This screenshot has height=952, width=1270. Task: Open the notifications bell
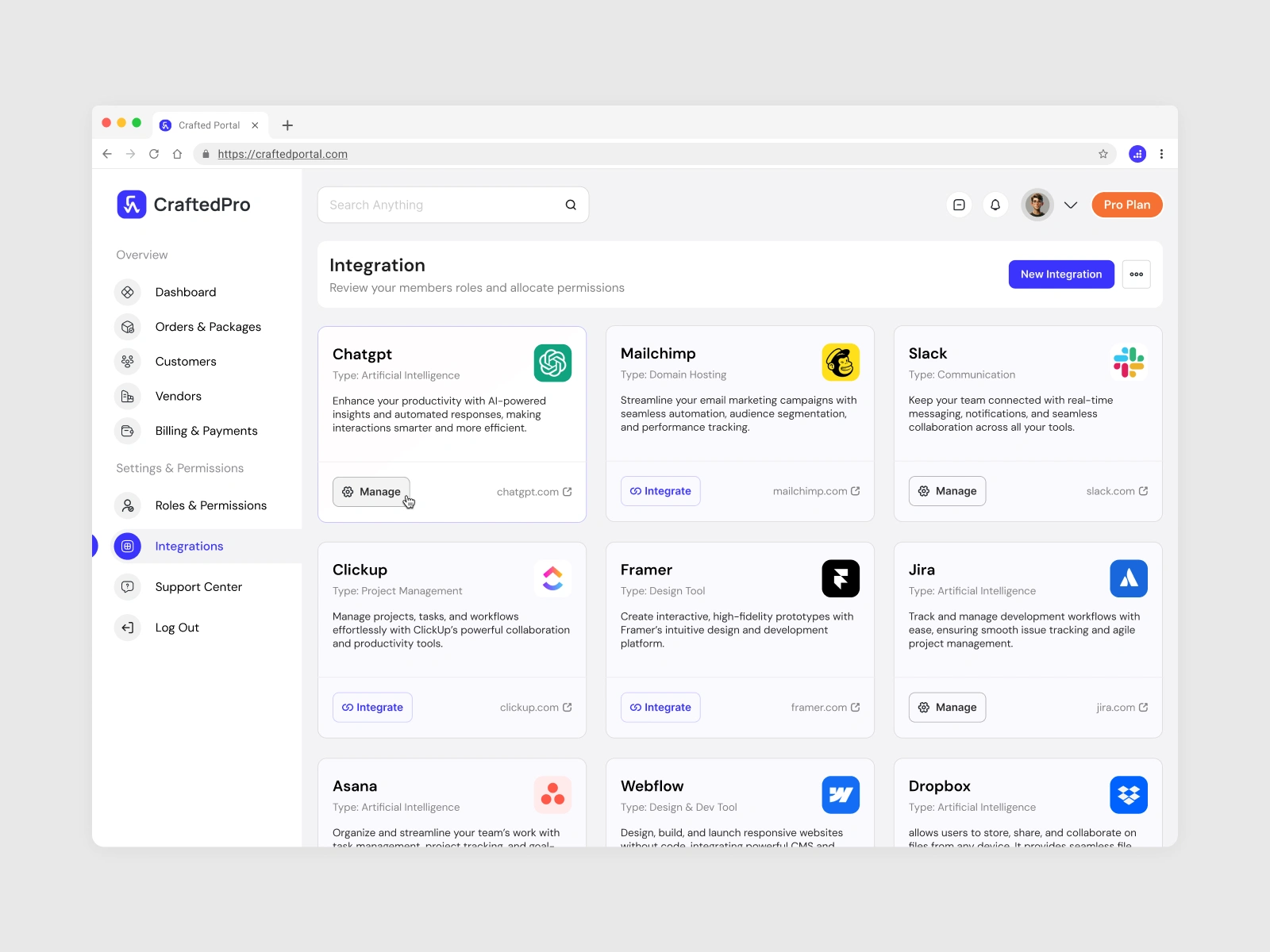point(995,205)
